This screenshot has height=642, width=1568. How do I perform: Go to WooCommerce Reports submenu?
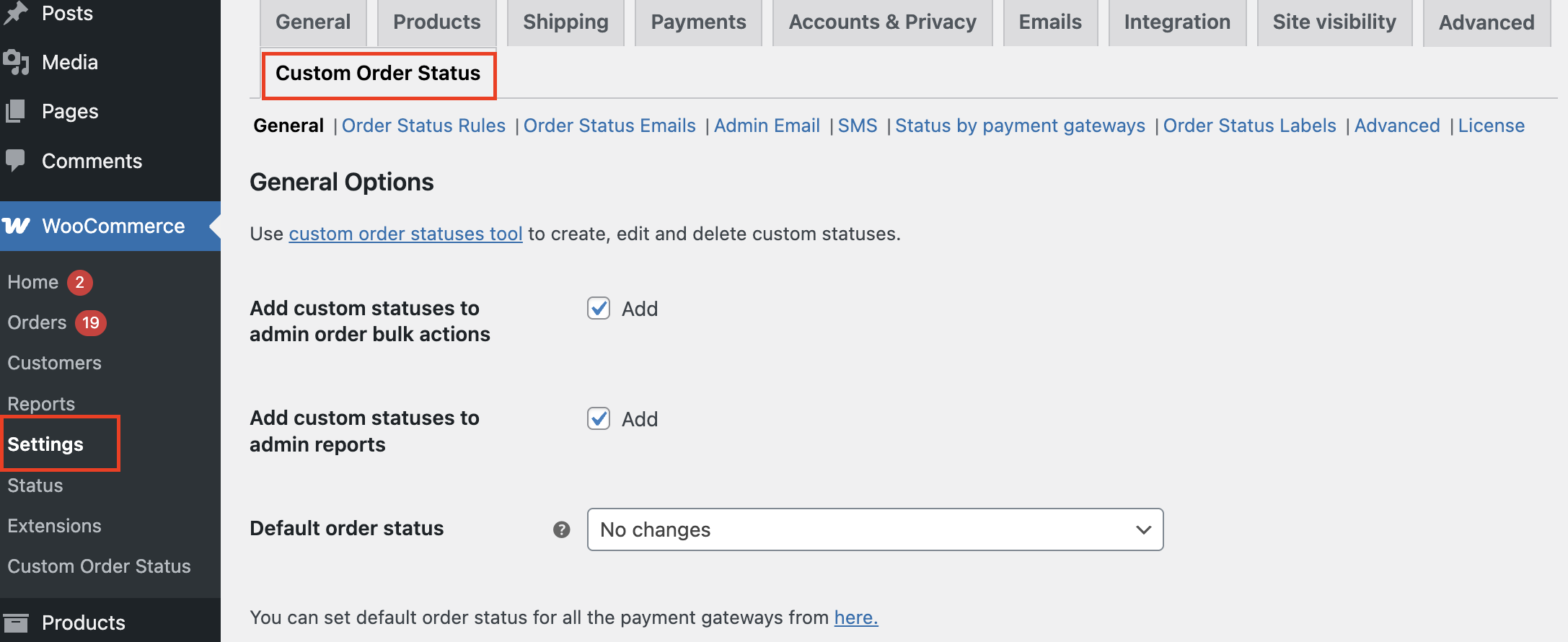tap(41, 404)
